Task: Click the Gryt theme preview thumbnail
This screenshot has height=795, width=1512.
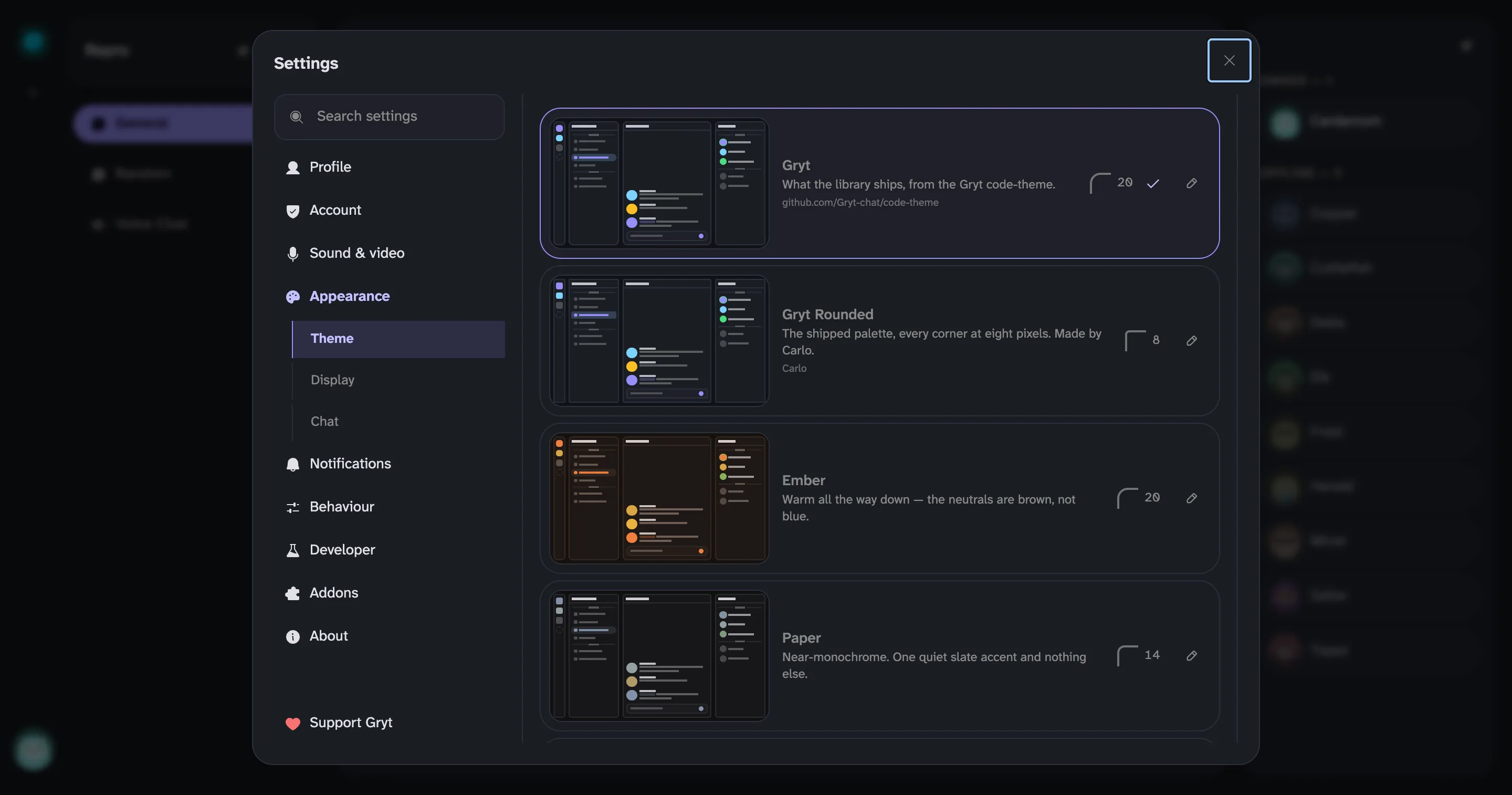Action: [659, 183]
